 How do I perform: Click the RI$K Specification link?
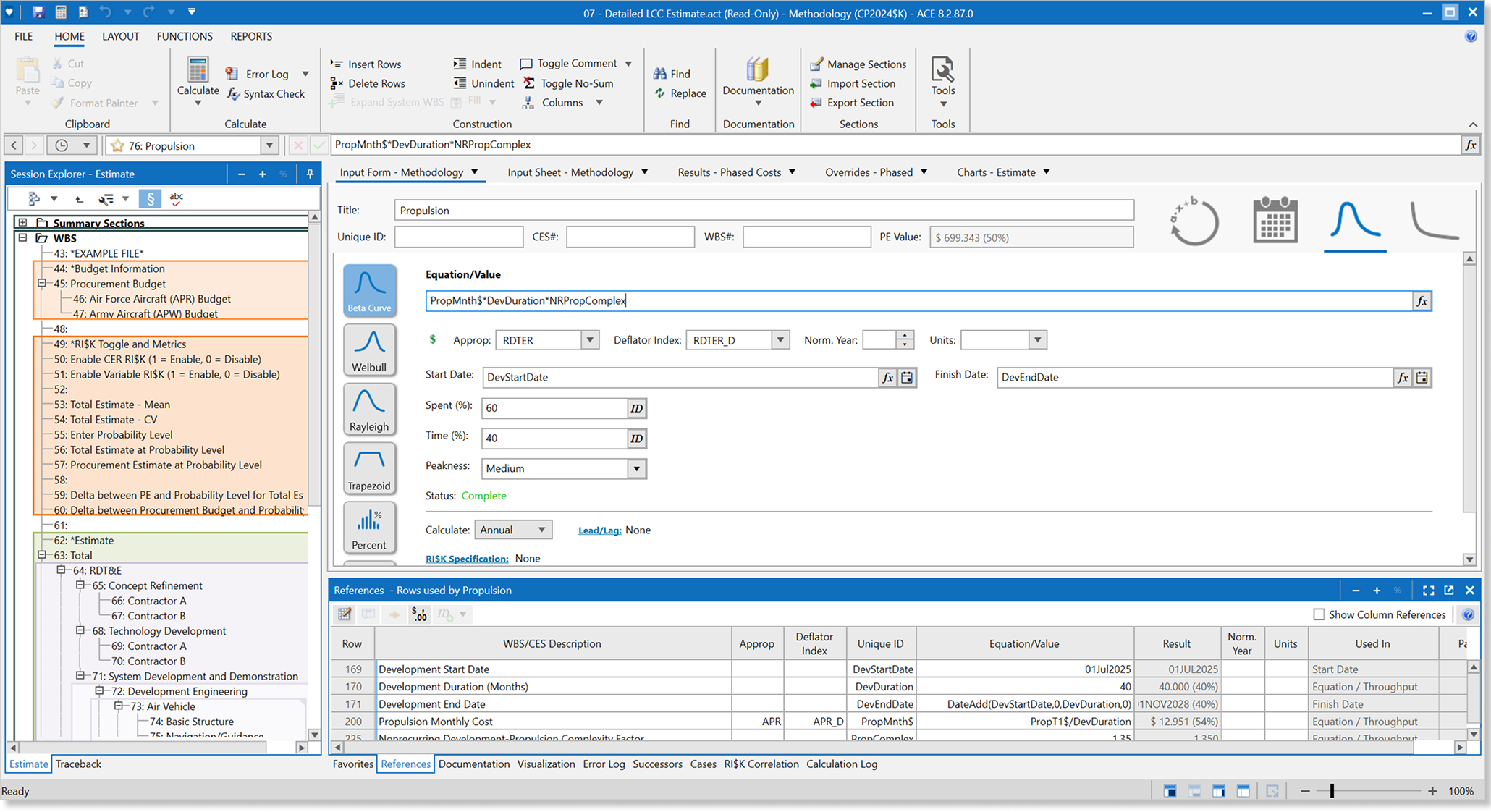click(x=466, y=558)
